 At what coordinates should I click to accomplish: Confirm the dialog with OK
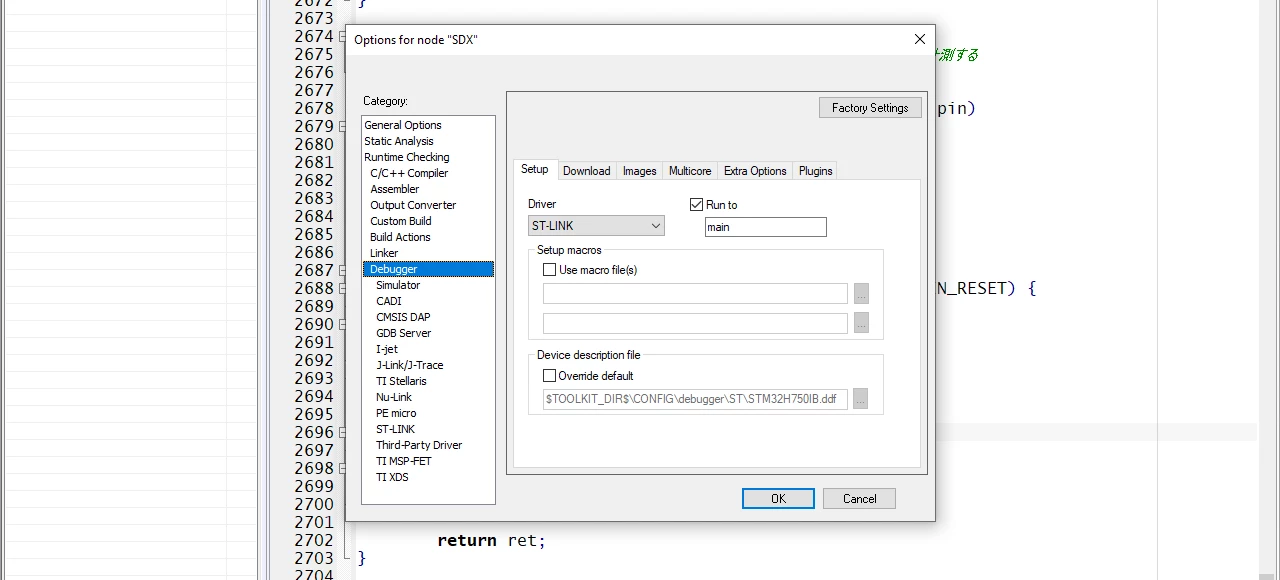pyautogui.click(x=778, y=498)
